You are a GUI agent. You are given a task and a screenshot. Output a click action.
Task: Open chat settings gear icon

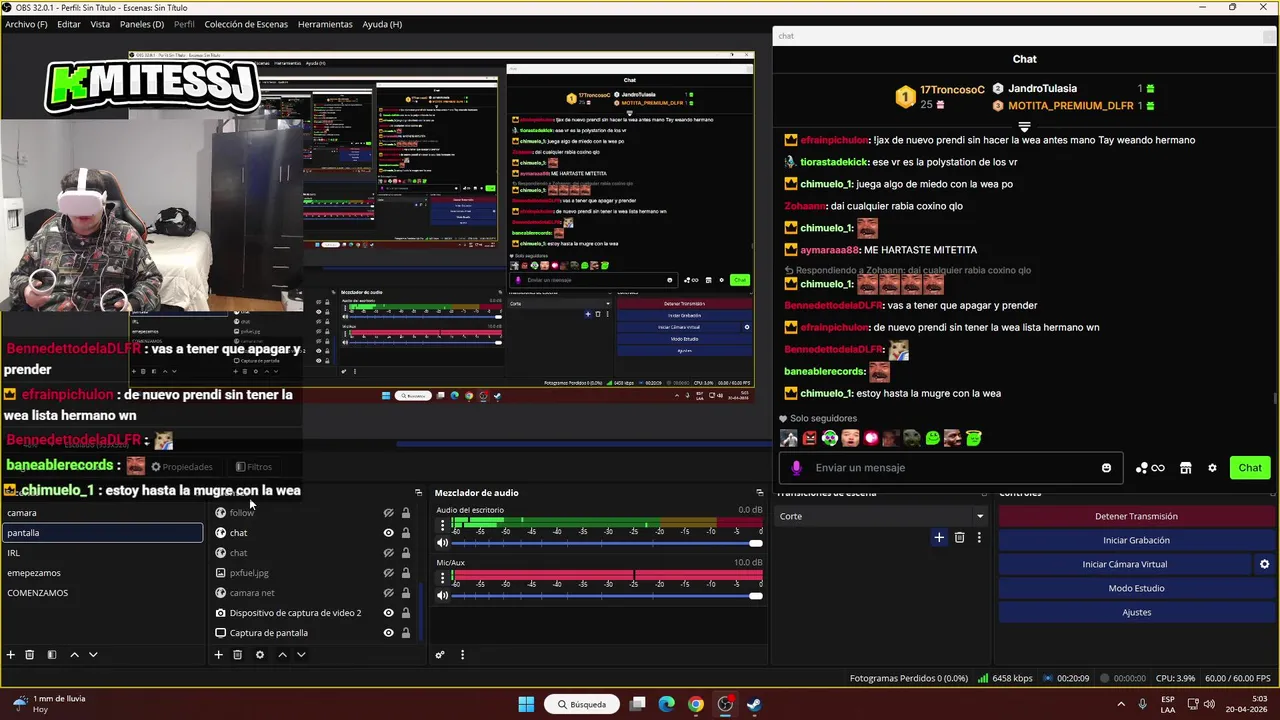click(1212, 468)
